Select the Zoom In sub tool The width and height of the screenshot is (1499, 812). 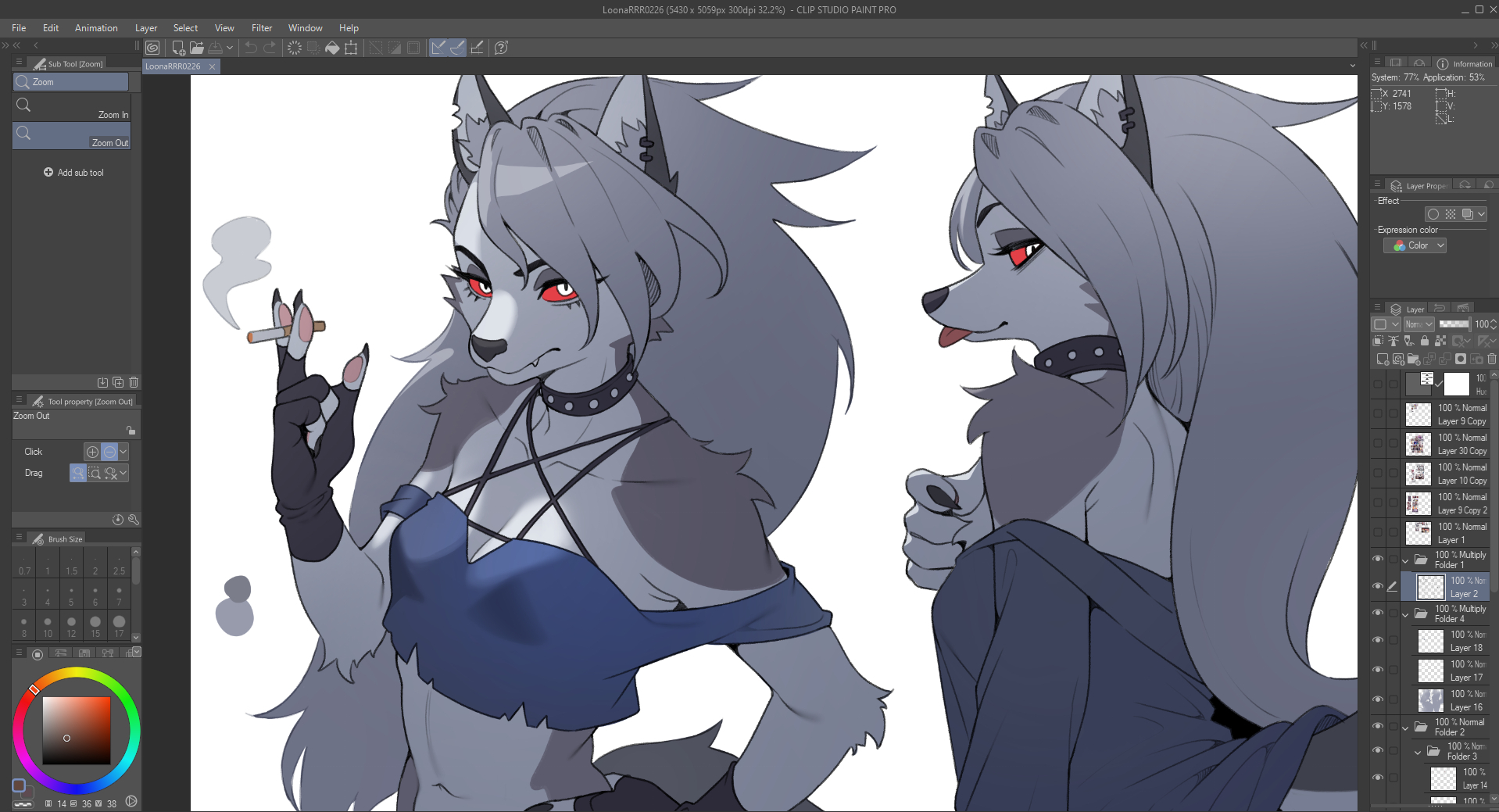click(71, 108)
